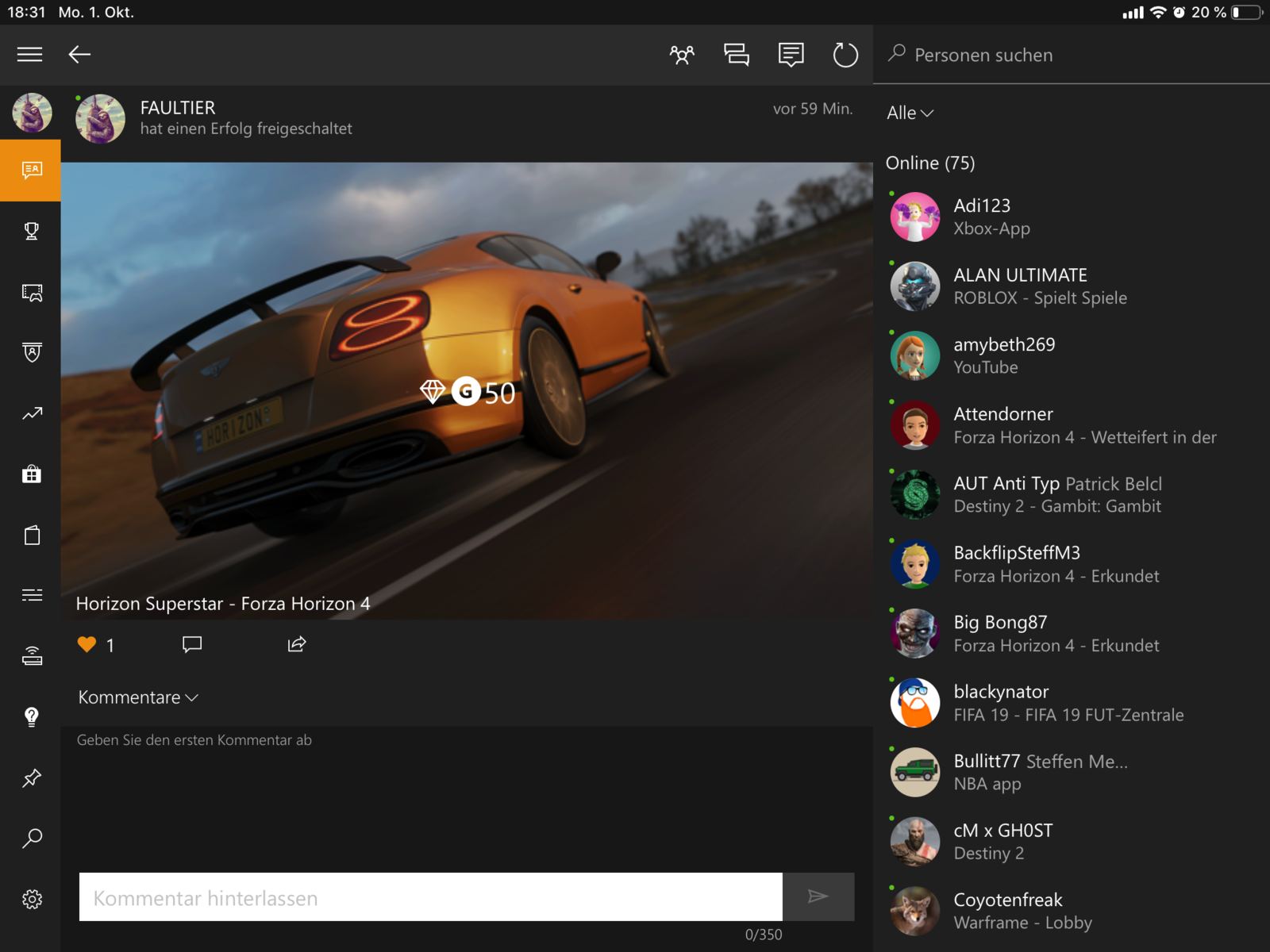The image size is (1270, 952).
Task: Open the captures sidebar icon
Action: pos(32,292)
